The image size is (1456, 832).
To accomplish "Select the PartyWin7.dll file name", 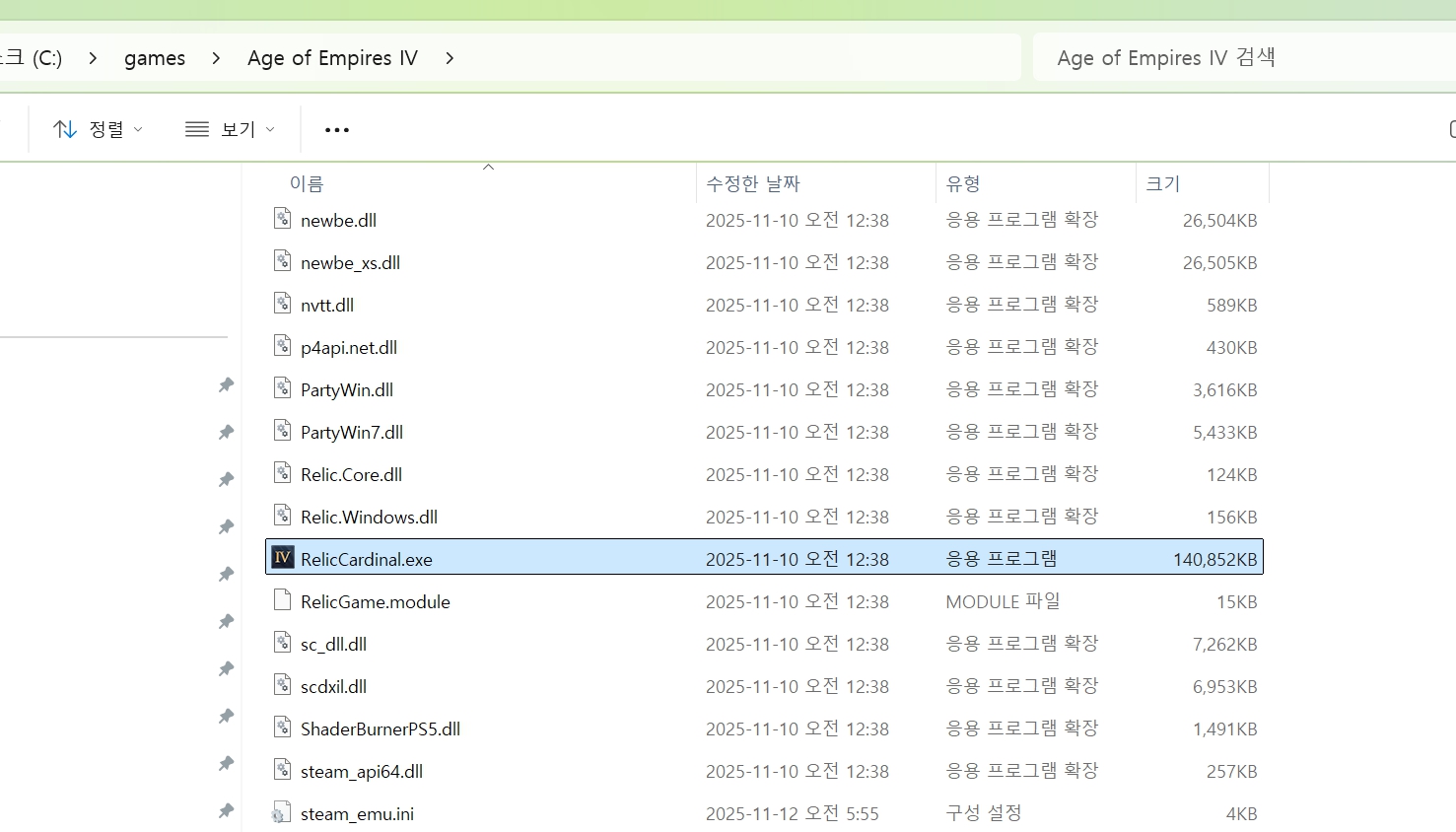I will [352, 433].
